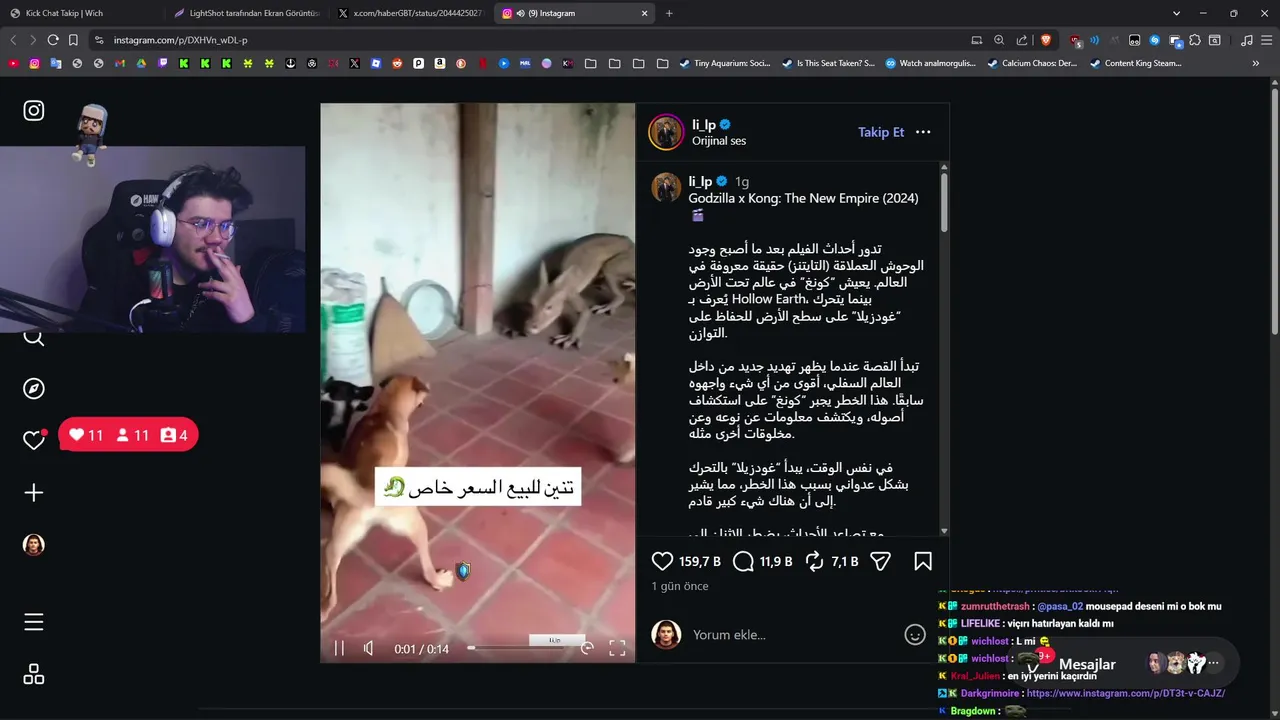Click LIFELIKE username in chat
The height and width of the screenshot is (720, 1280).
coord(981,623)
